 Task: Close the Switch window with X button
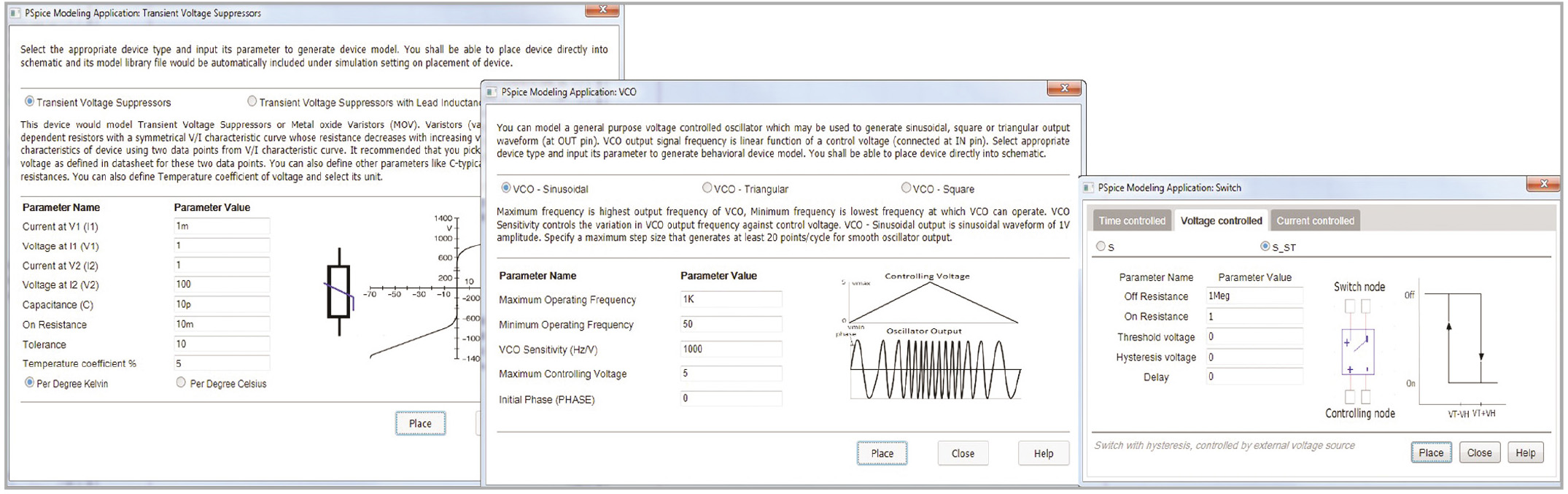(1543, 184)
